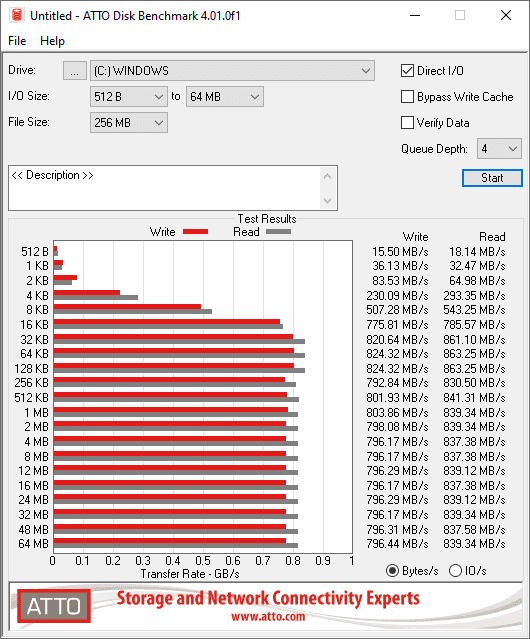The image size is (530, 639).
Task: Click the 792.84 MB/s write result
Action: point(397,383)
